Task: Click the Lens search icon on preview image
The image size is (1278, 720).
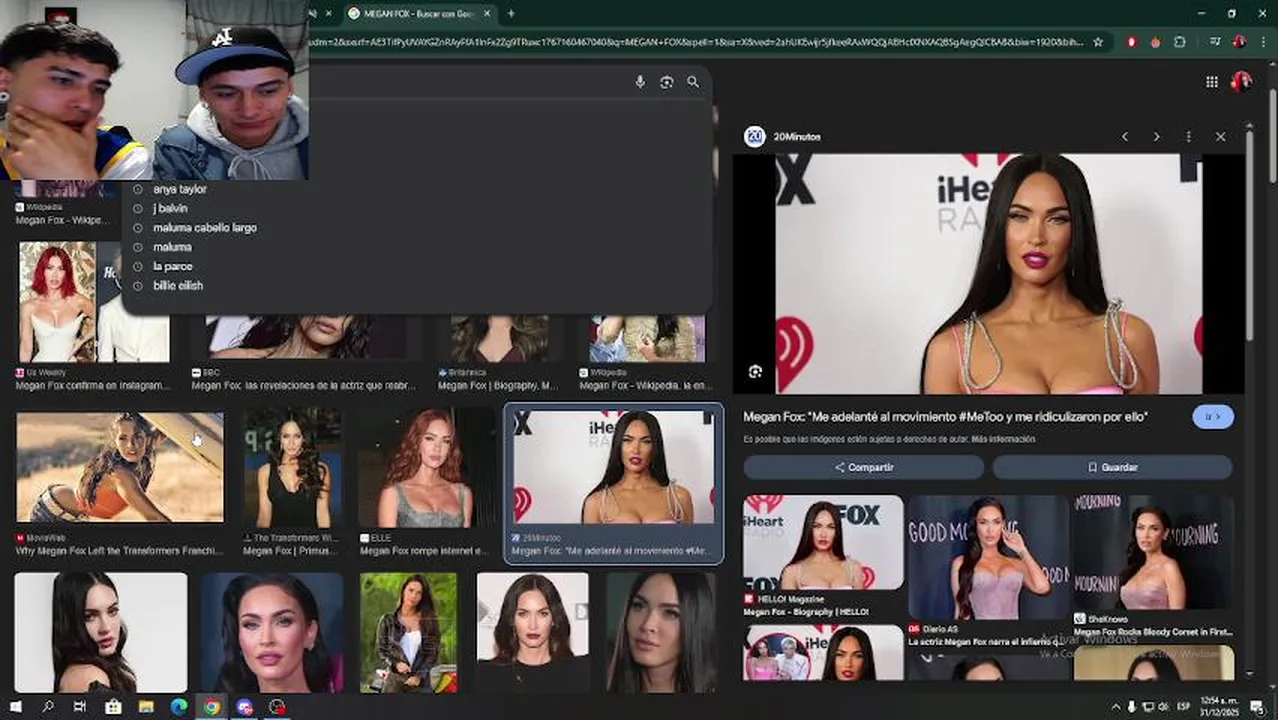Action: pos(755,372)
